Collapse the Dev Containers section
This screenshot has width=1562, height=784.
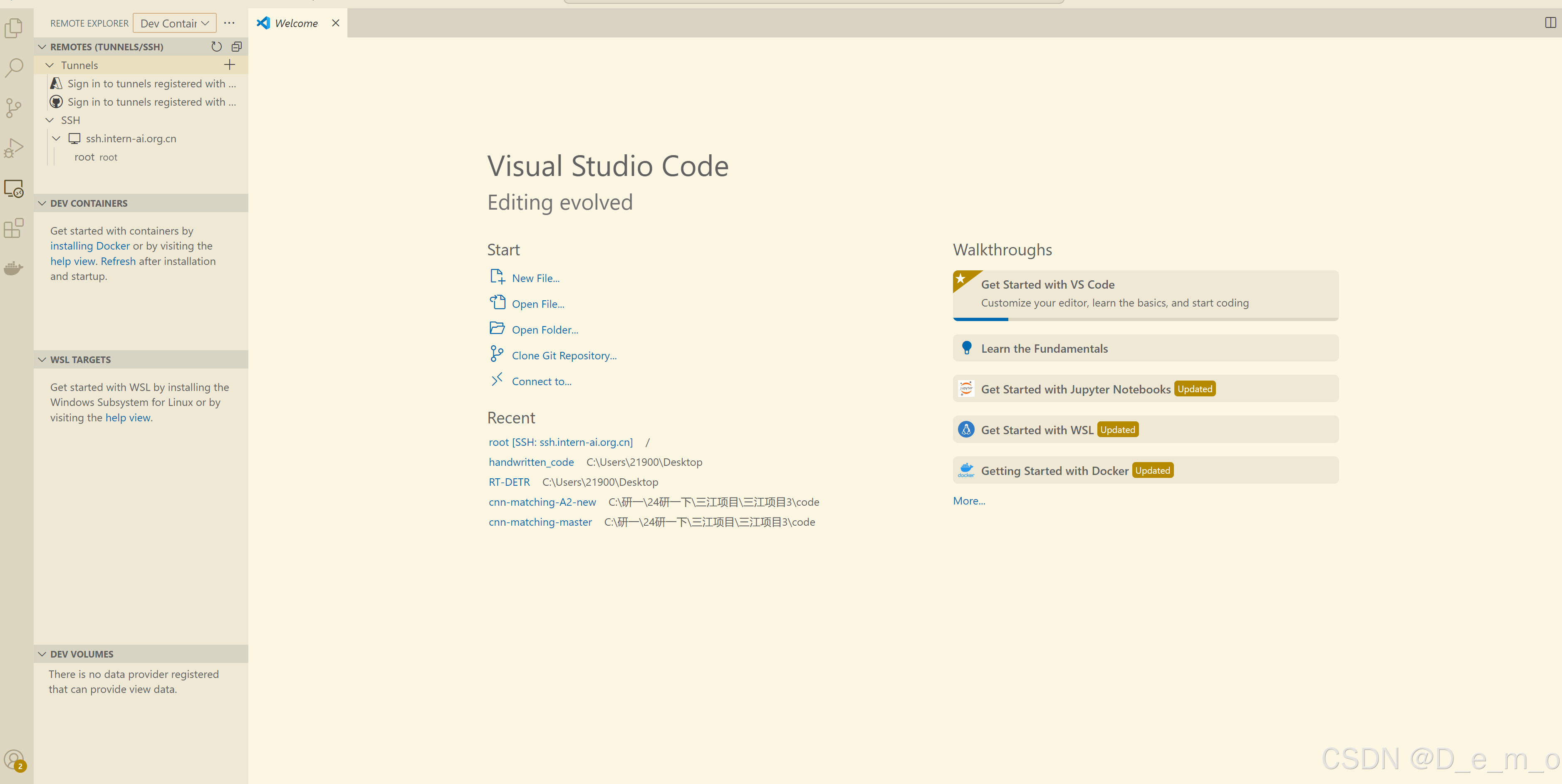pos(42,203)
